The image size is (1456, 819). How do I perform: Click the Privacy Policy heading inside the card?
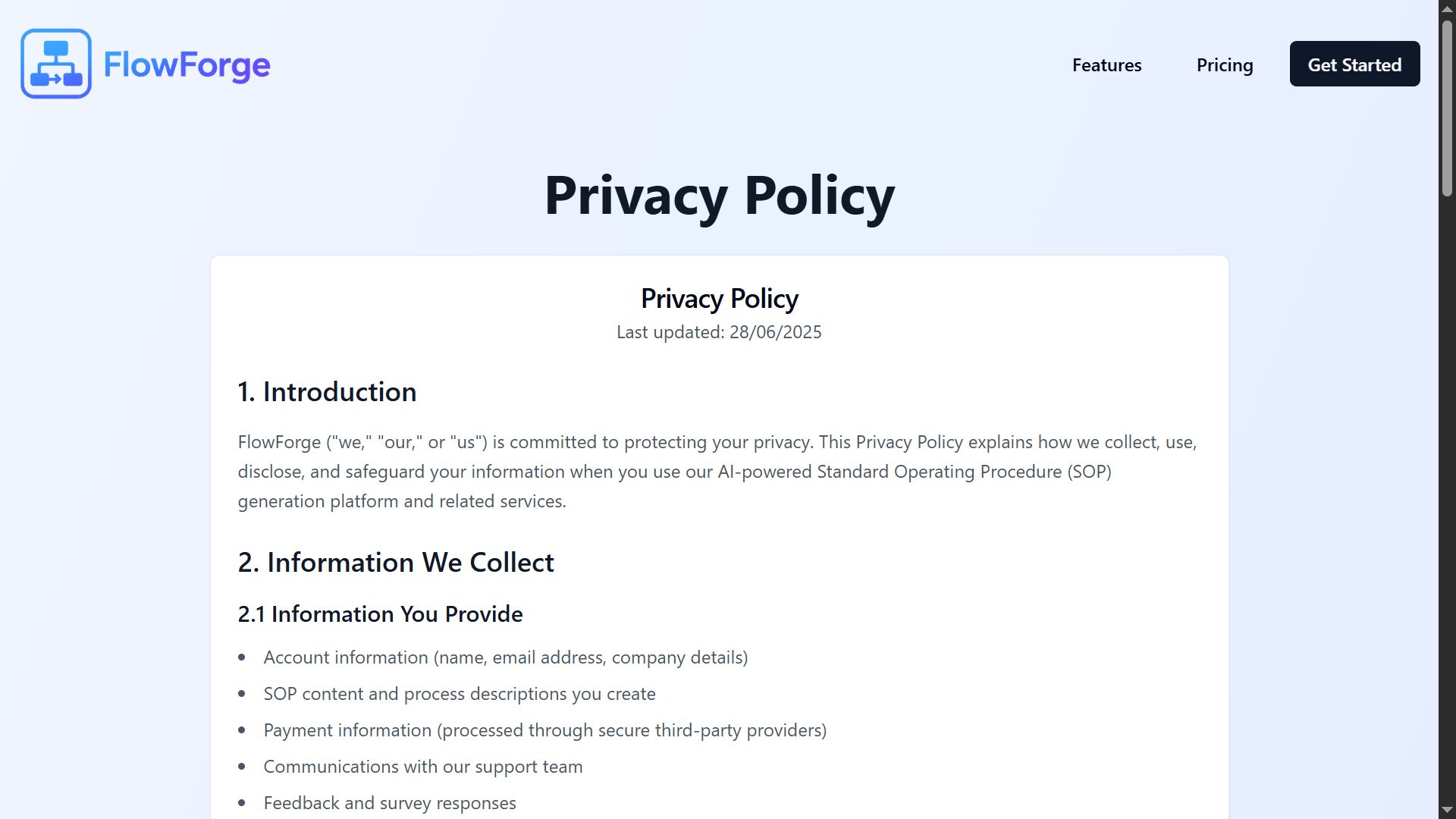(x=719, y=299)
